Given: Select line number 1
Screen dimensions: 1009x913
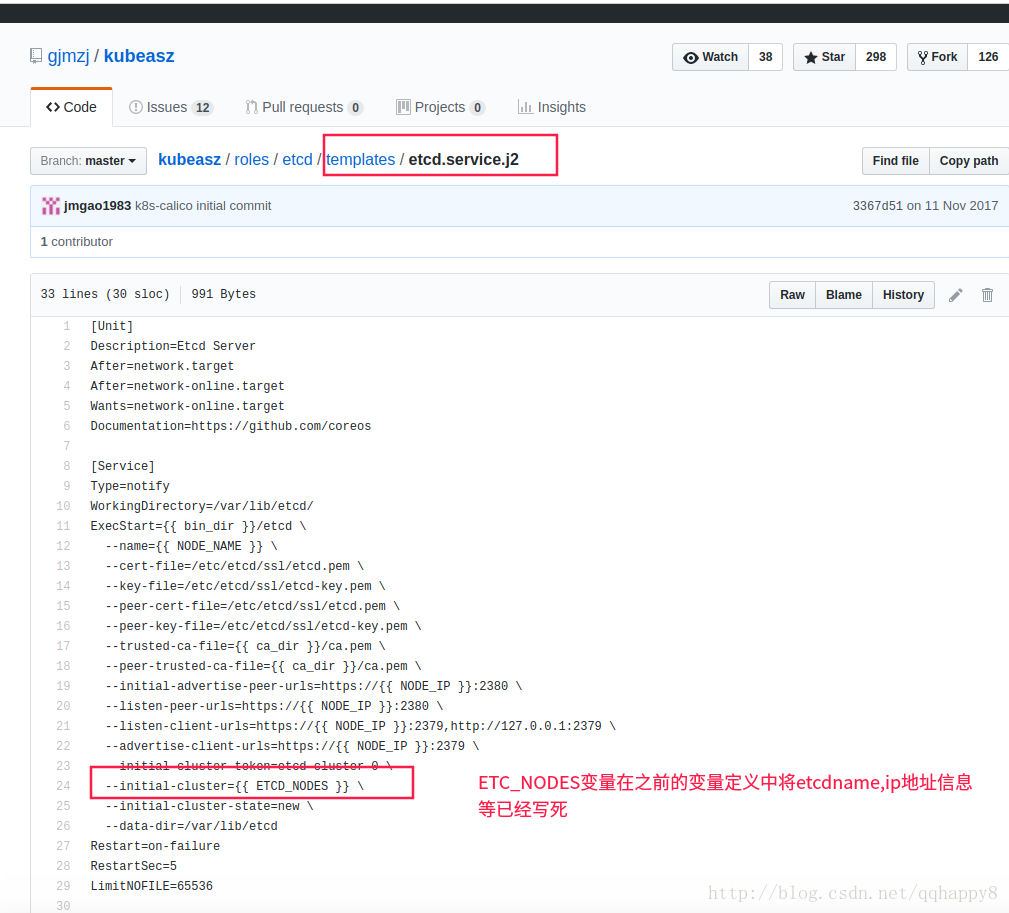Looking at the screenshot, I should [66, 326].
